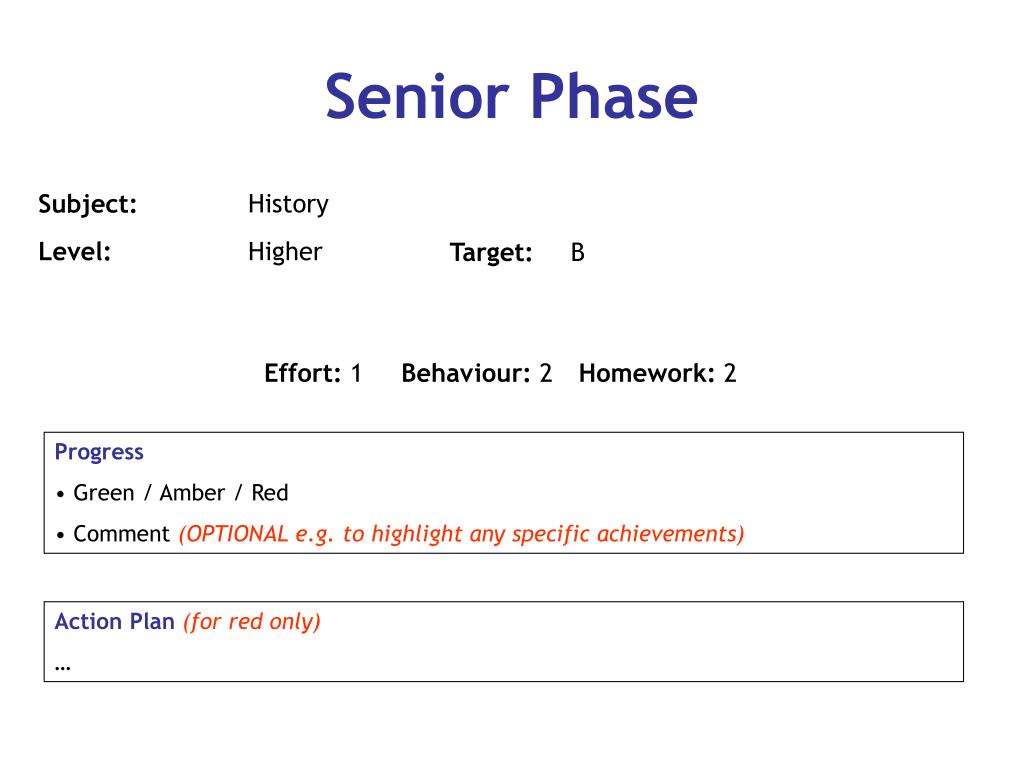Viewport: 1024px width, 768px height.
Task: Click the Effort label
Action: click(302, 373)
